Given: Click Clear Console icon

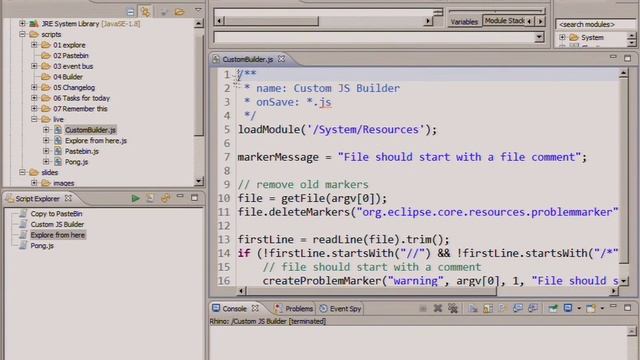Looking at the screenshot, I should (x=473, y=308).
